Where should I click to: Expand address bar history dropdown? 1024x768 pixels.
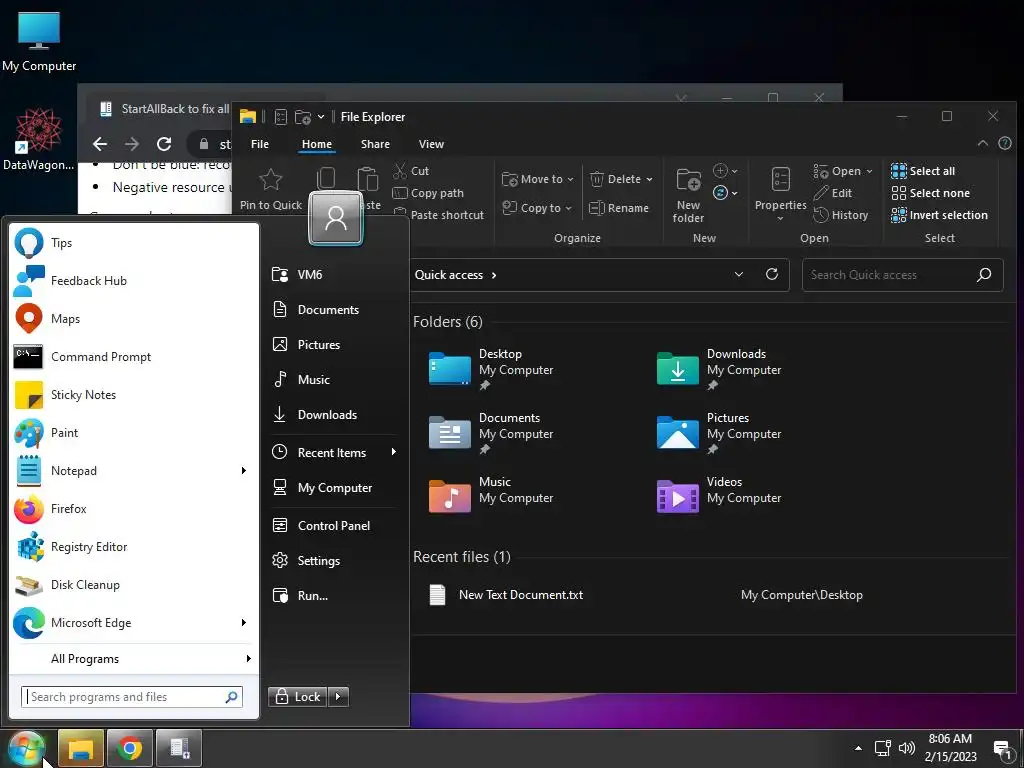point(739,274)
